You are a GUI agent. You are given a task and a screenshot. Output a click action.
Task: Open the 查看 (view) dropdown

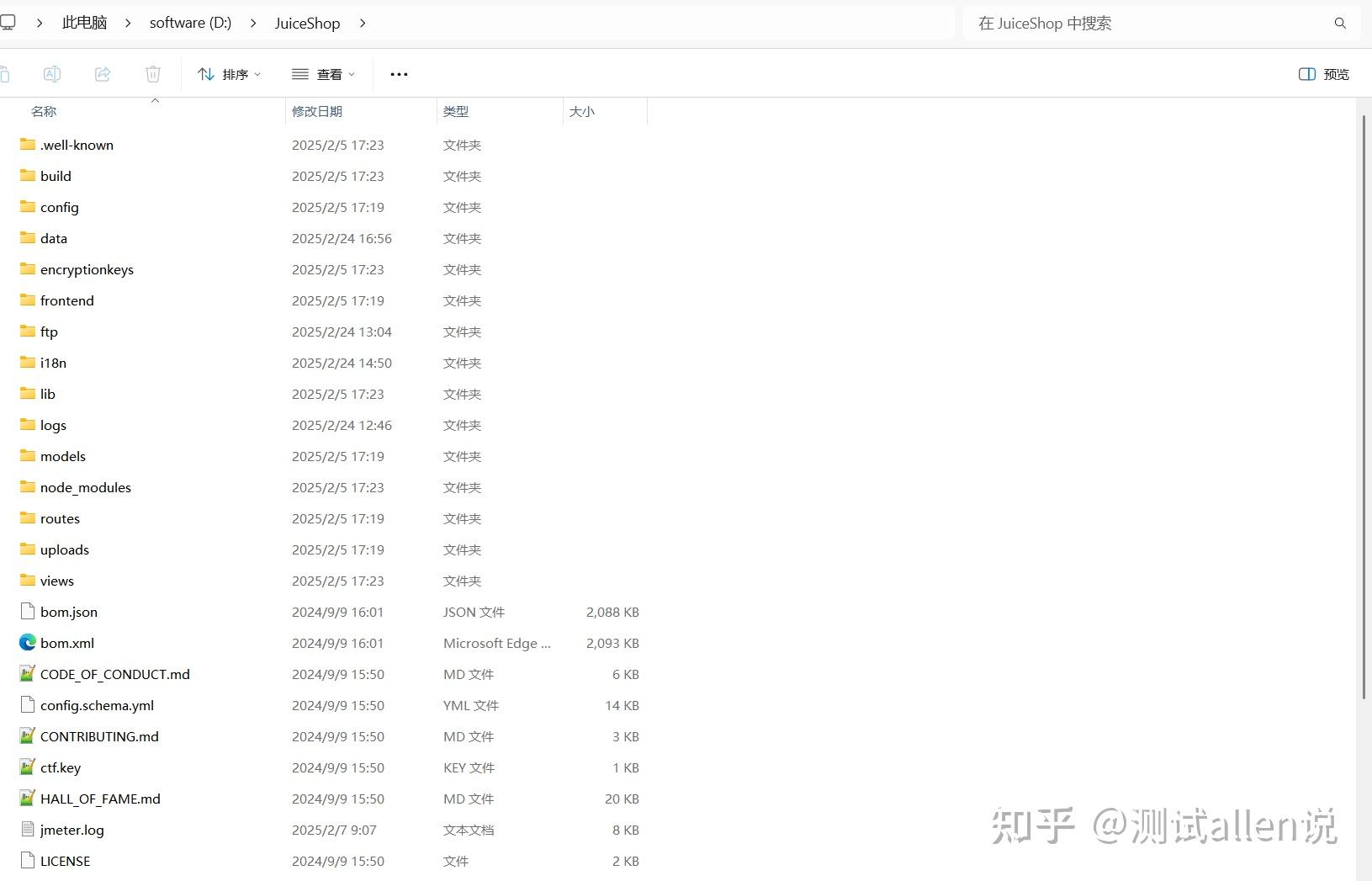coord(323,74)
